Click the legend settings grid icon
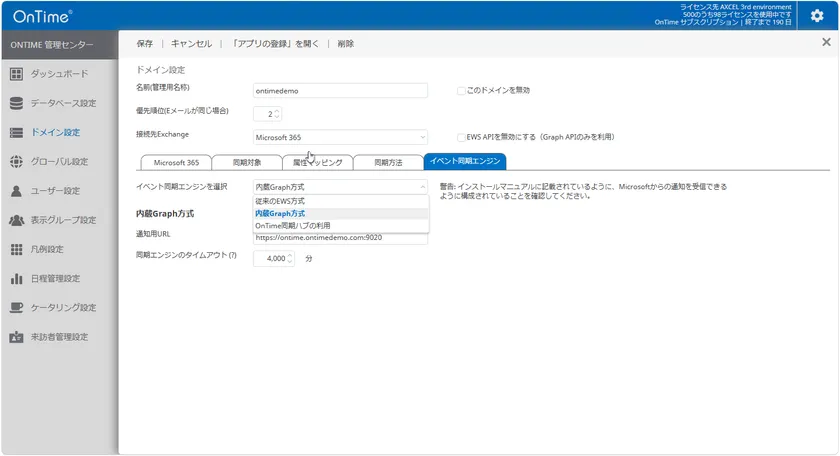 click(17, 249)
